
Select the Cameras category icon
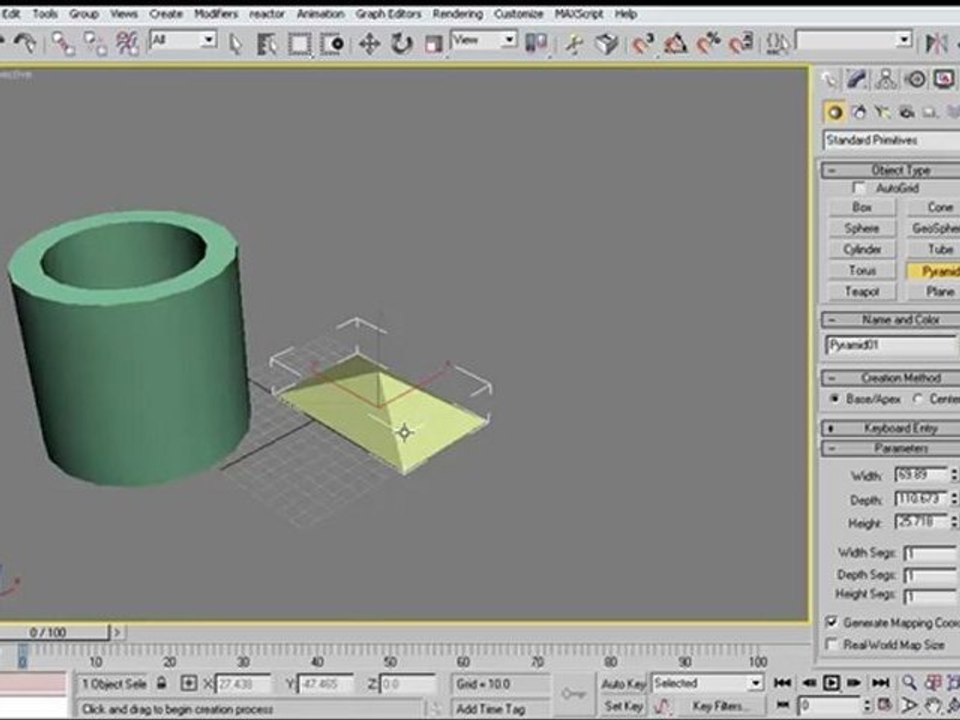[906, 113]
